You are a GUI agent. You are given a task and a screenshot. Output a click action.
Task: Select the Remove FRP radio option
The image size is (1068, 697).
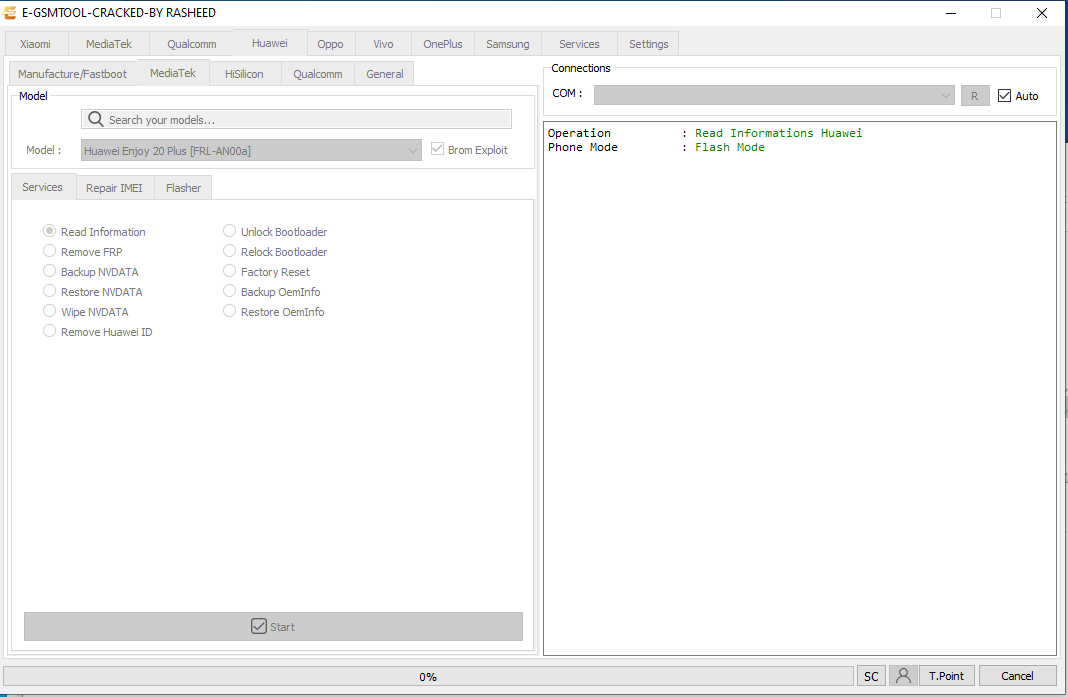coord(50,252)
